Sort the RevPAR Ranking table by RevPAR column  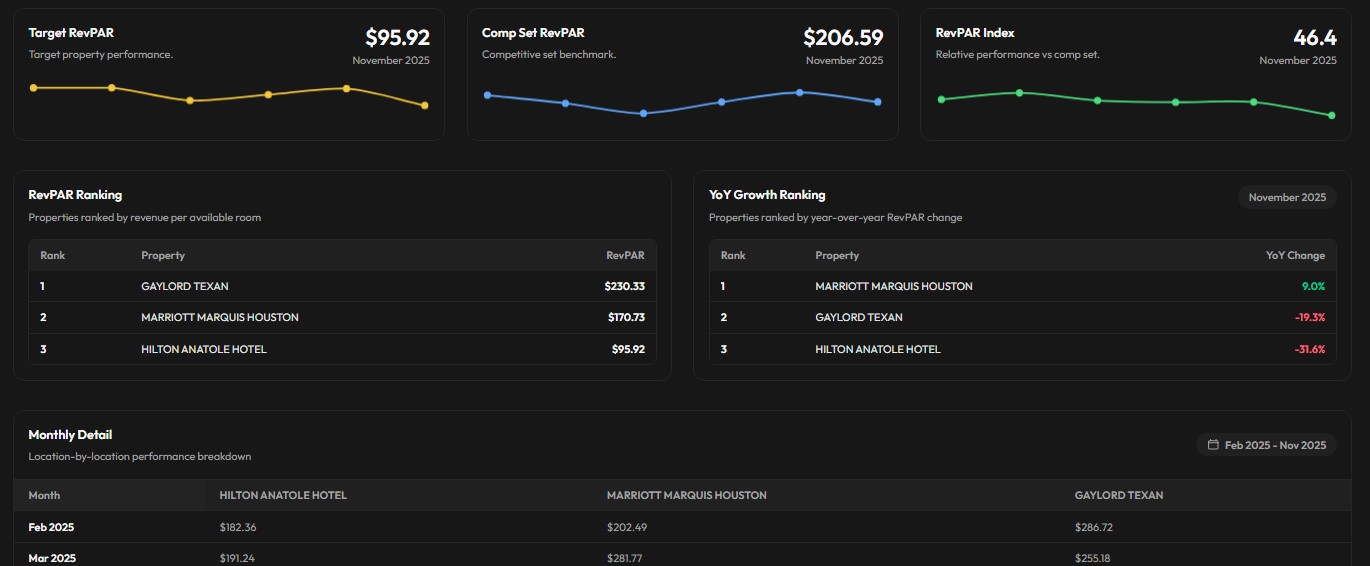[625, 255]
